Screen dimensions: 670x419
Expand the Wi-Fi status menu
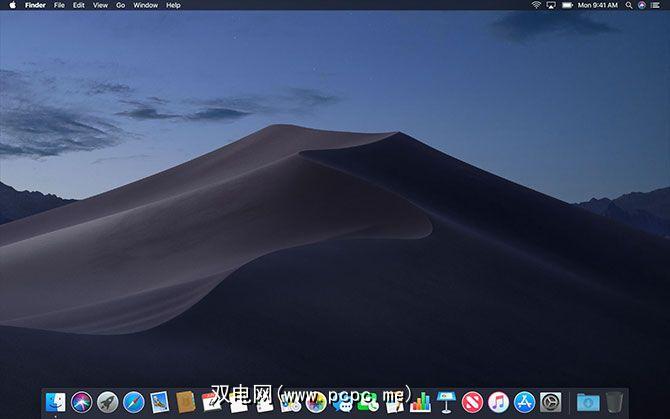point(536,5)
